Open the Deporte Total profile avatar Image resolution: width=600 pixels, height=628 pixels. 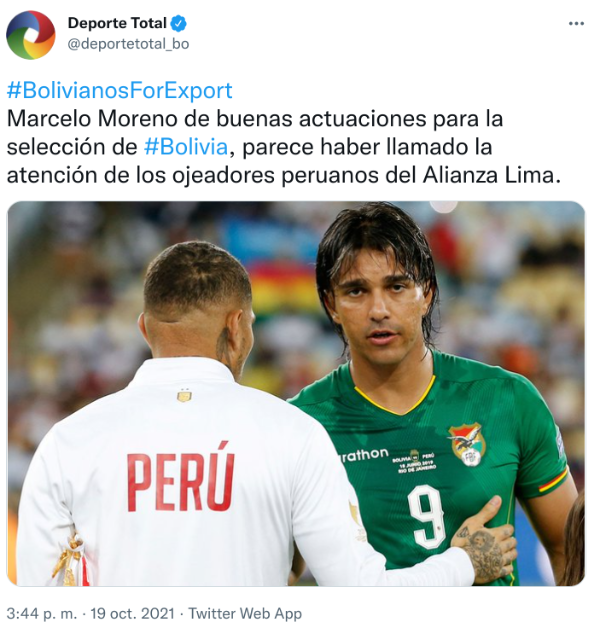[x=31, y=35]
